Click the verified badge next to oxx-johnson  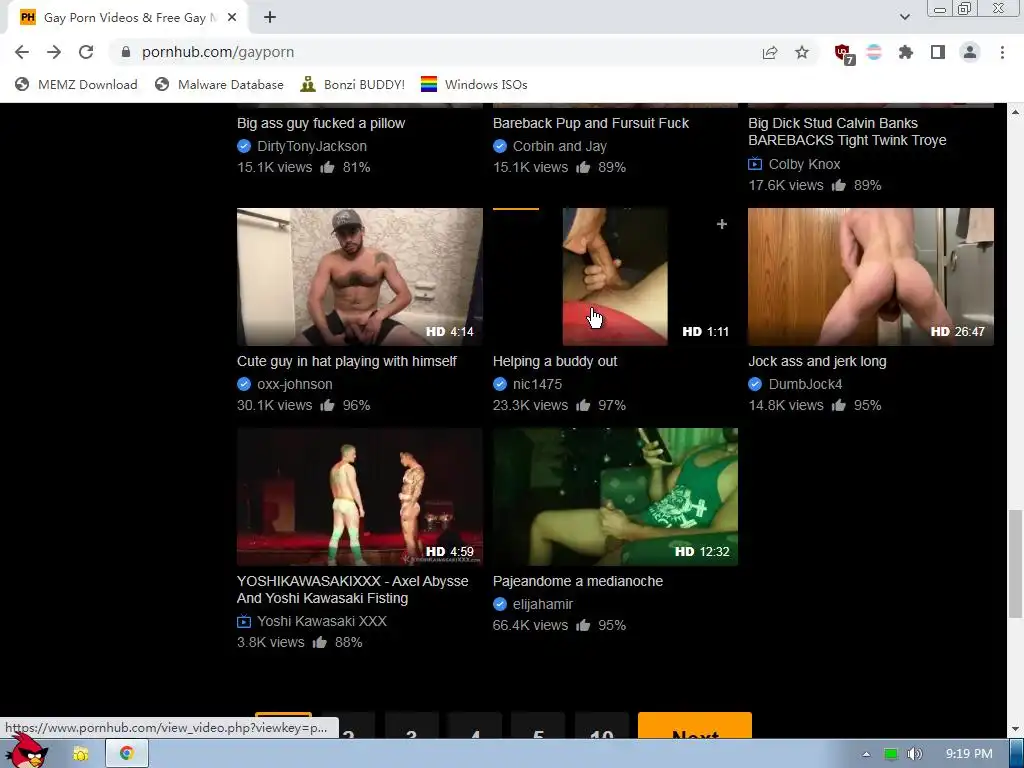(x=244, y=384)
